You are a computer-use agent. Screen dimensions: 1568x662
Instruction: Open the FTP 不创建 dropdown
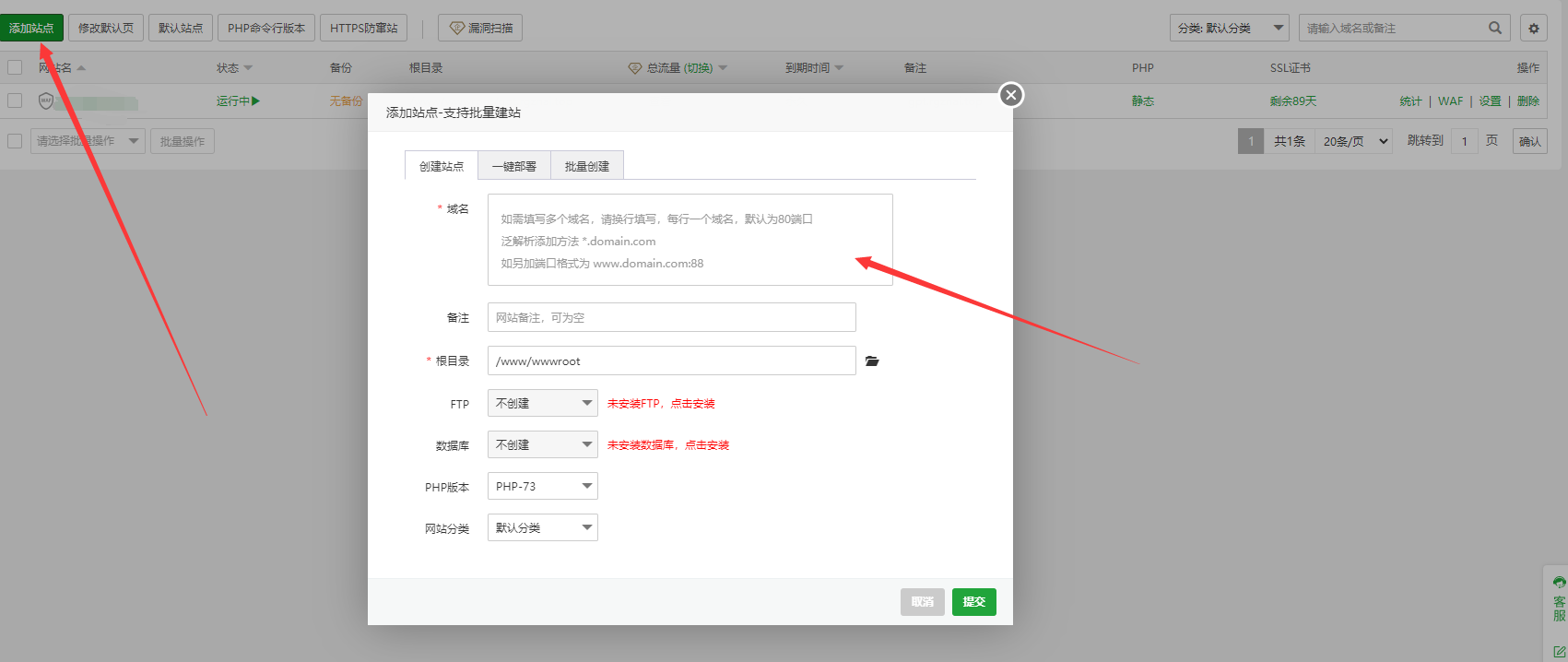tap(543, 403)
